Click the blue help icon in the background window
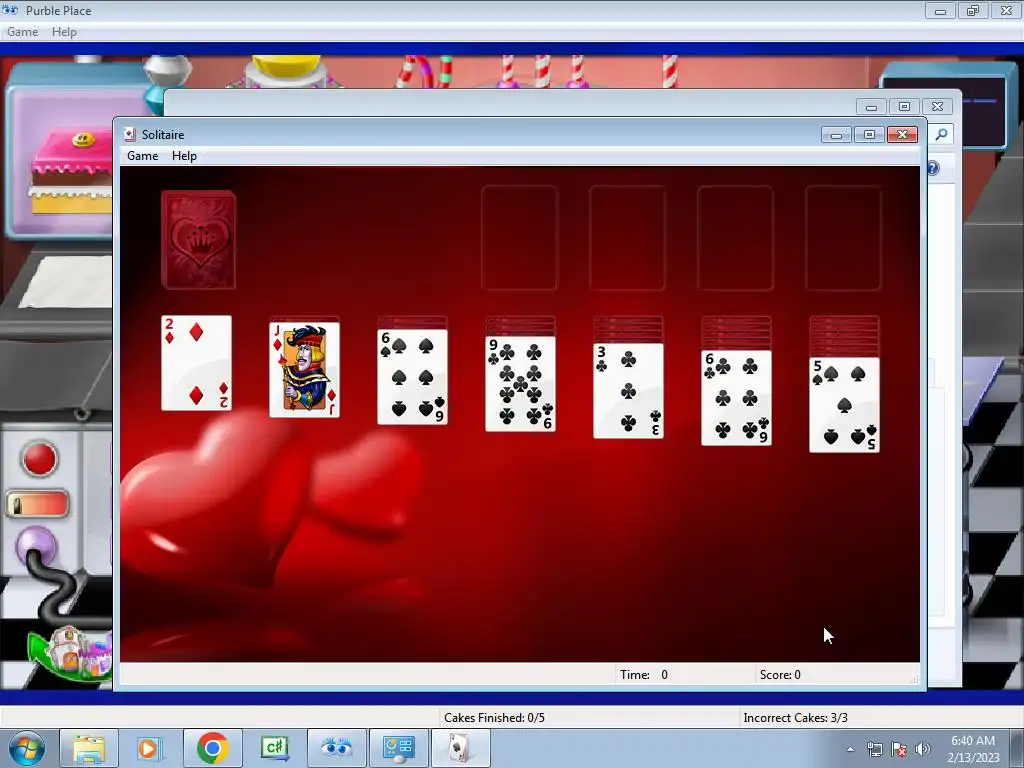This screenshot has width=1024, height=768. click(933, 168)
